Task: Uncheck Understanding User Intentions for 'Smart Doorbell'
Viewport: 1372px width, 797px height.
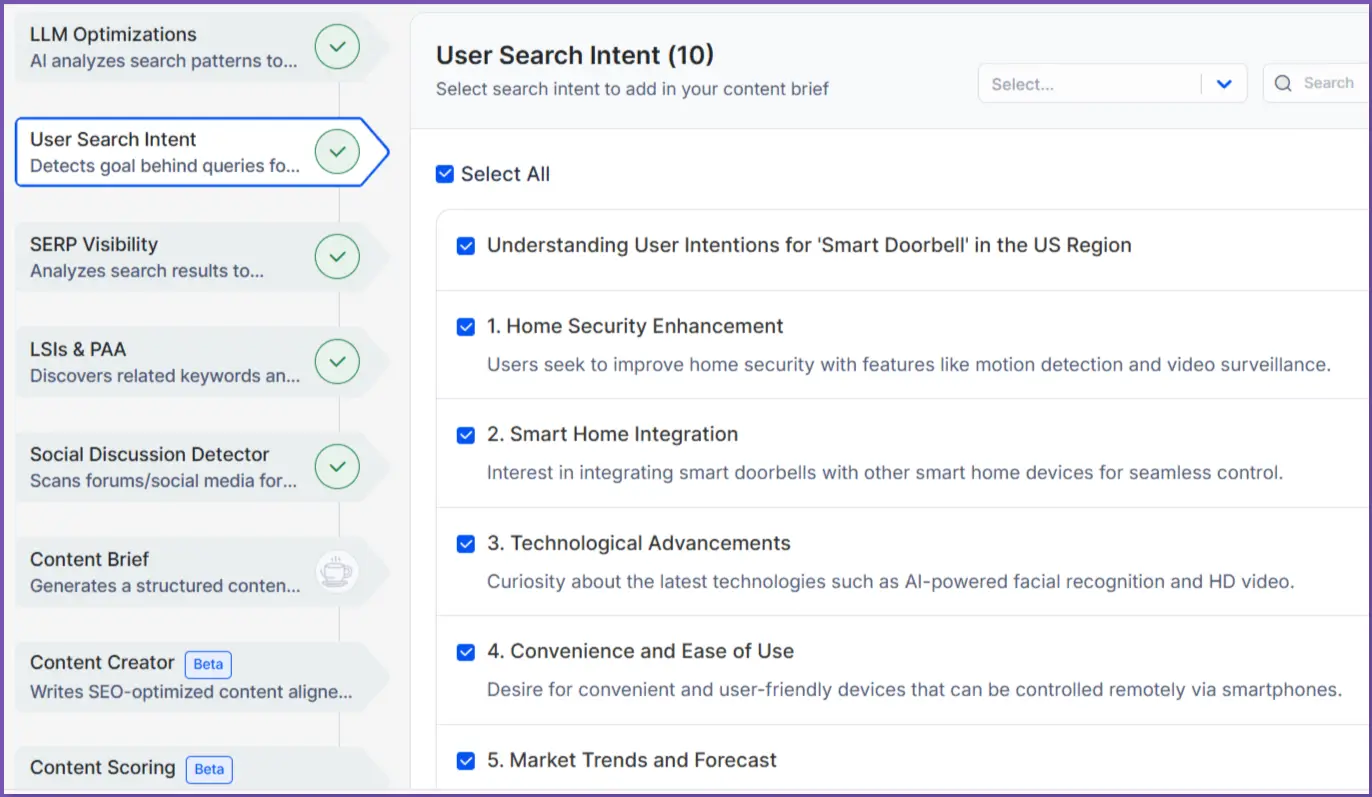Action: coord(465,245)
